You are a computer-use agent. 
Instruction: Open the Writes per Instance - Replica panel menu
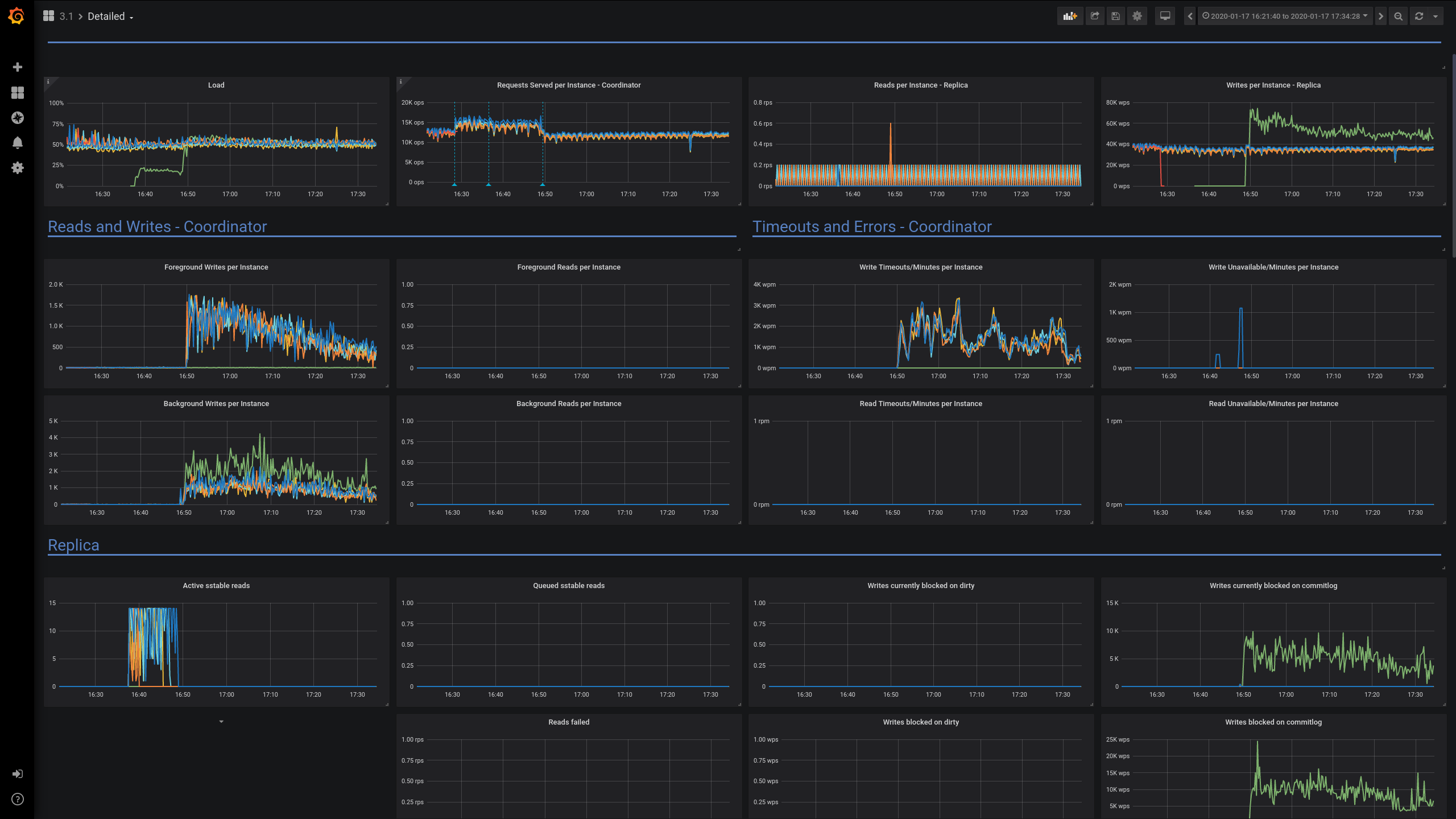[x=1273, y=85]
